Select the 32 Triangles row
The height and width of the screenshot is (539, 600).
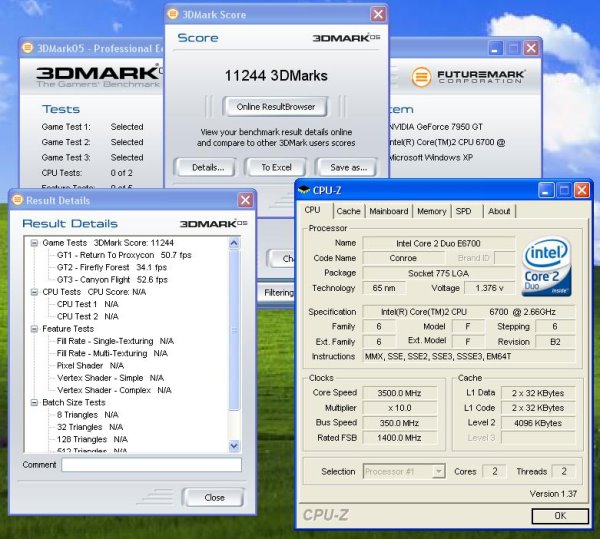(90, 427)
